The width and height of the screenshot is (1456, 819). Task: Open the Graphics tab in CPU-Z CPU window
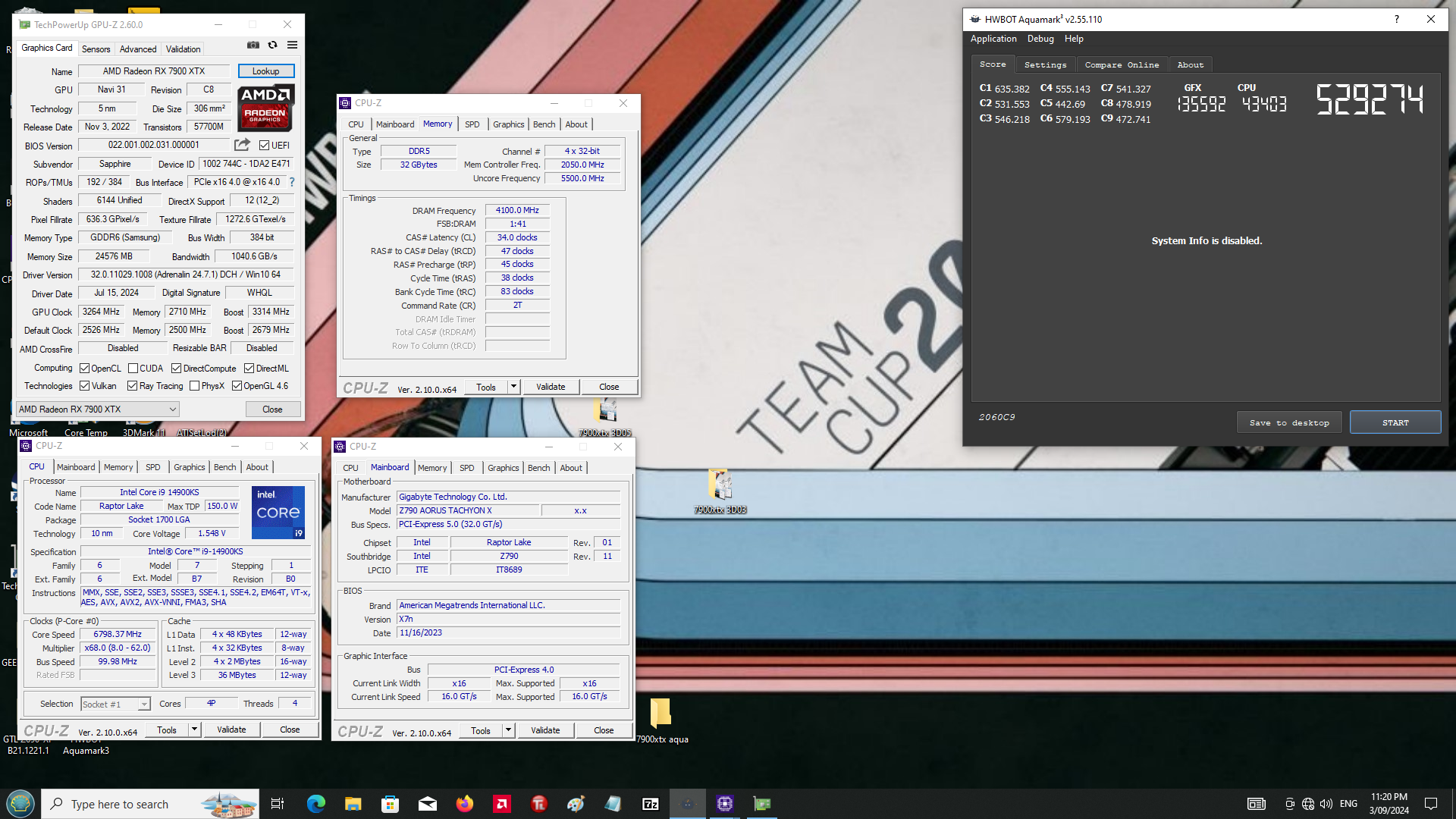(189, 467)
